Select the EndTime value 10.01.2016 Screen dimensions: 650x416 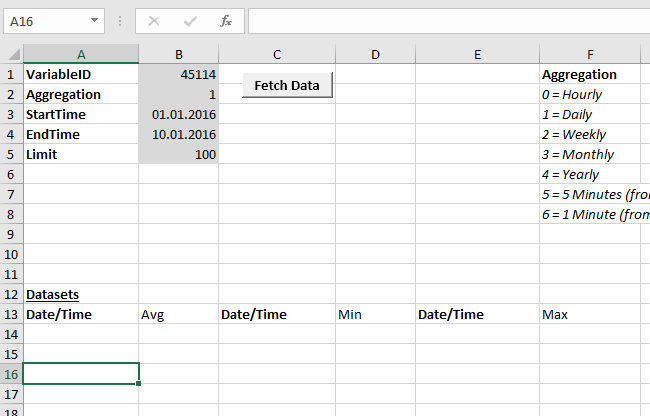click(x=178, y=134)
